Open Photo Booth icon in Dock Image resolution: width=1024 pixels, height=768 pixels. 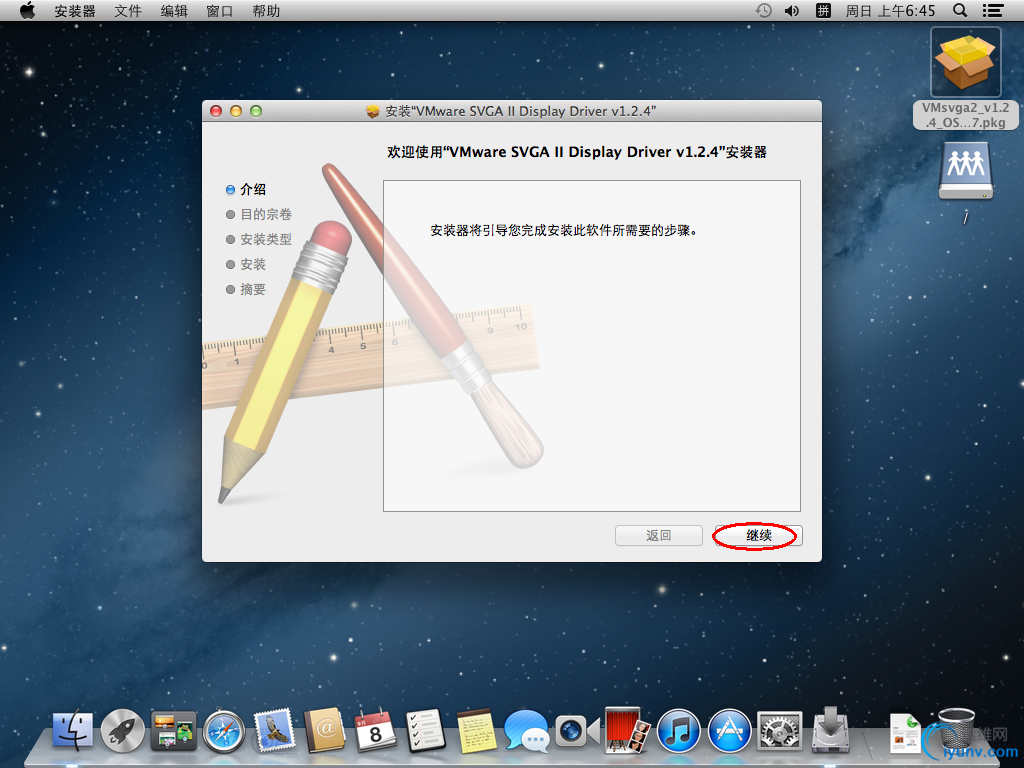pyautogui.click(x=628, y=730)
